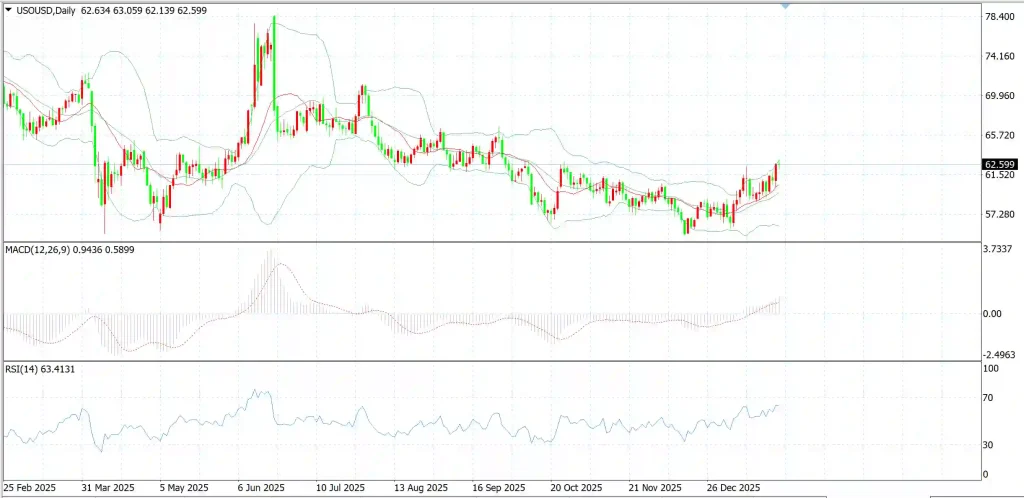This screenshot has height=498, width=1024.
Task: Click the MACD 0.00 scale label
Action: click(x=993, y=314)
